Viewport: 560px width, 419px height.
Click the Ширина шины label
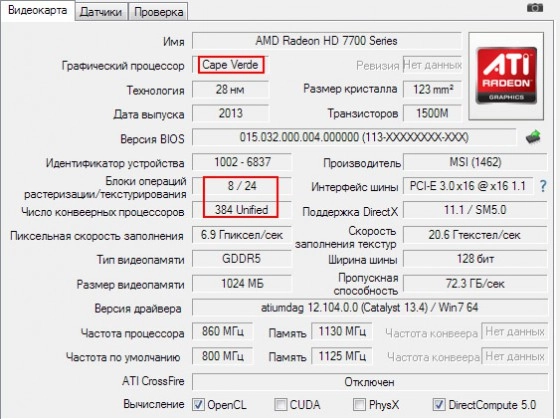click(363, 260)
